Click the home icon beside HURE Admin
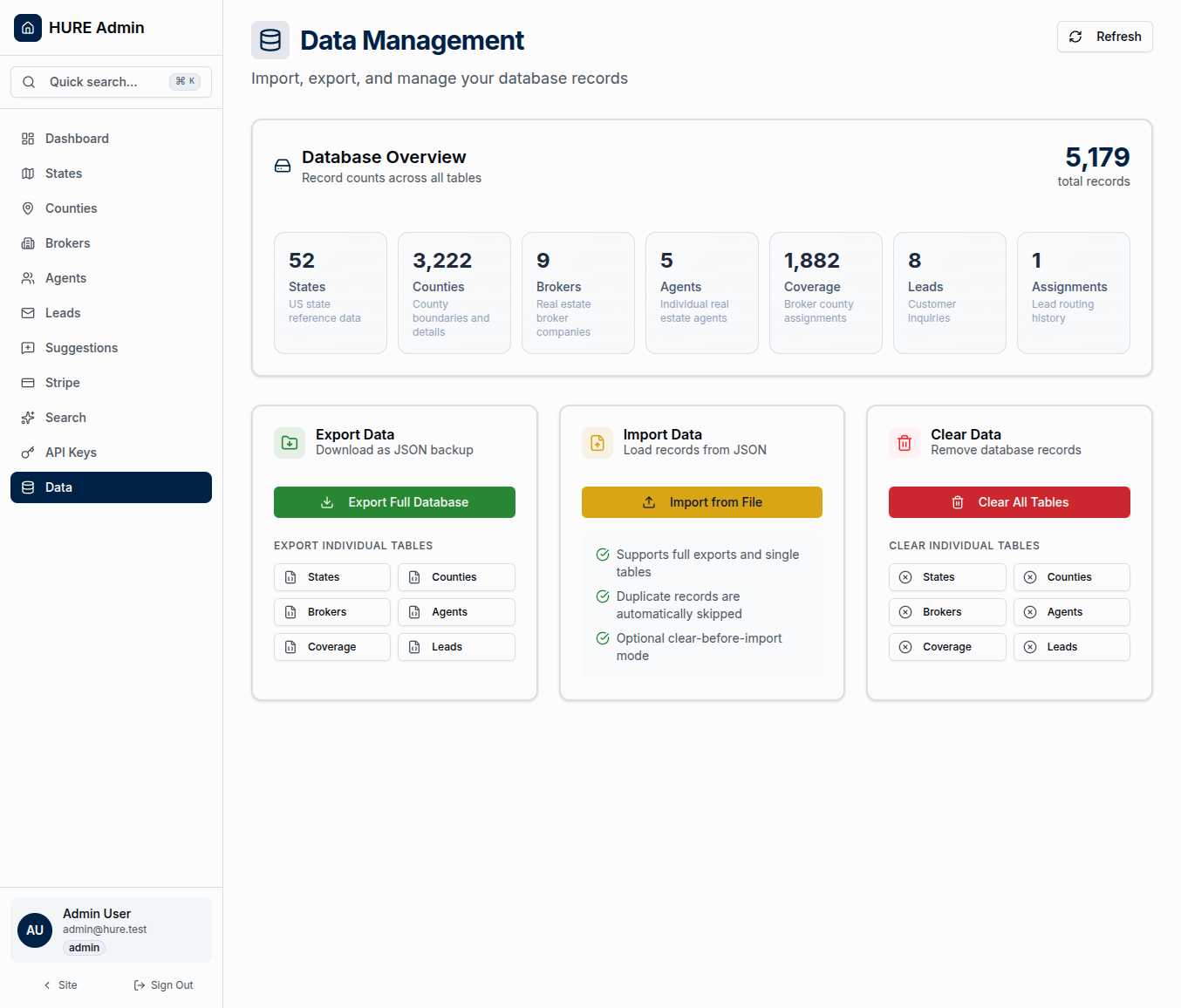Screen dimensions: 1181x1008 pyautogui.click(x=27, y=27)
